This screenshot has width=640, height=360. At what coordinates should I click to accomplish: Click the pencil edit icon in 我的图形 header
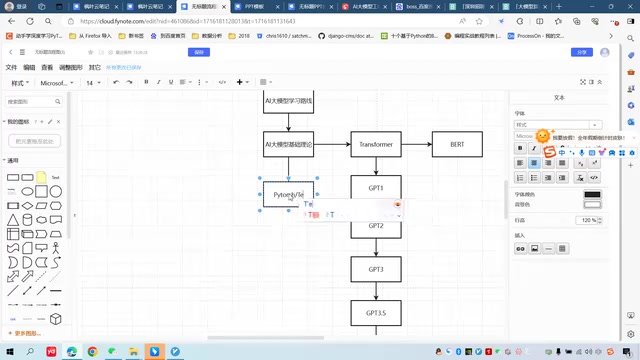point(50,122)
